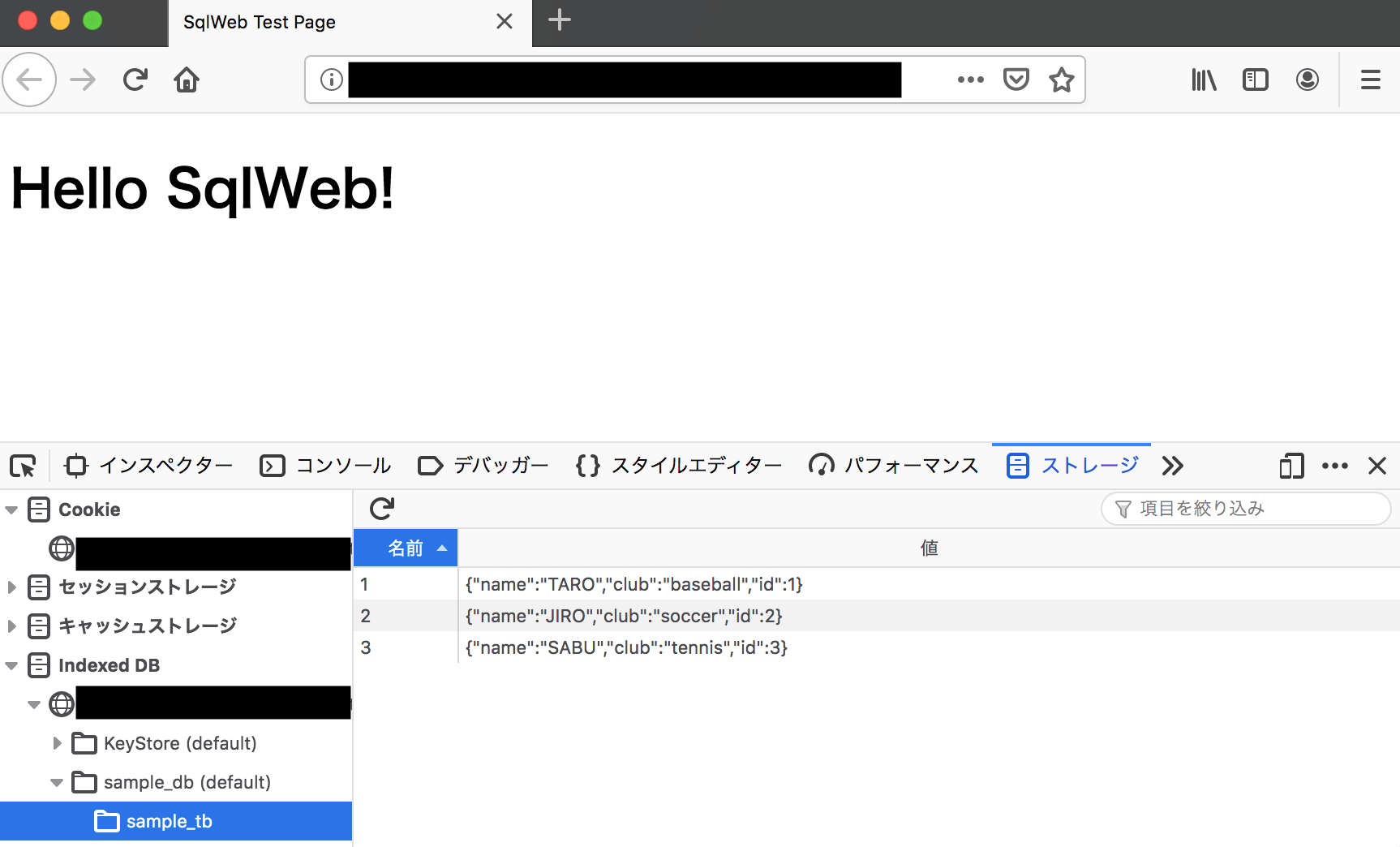This screenshot has height=847, width=1400.
Task: Click the redacted URL address bar
Action: [625, 80]
